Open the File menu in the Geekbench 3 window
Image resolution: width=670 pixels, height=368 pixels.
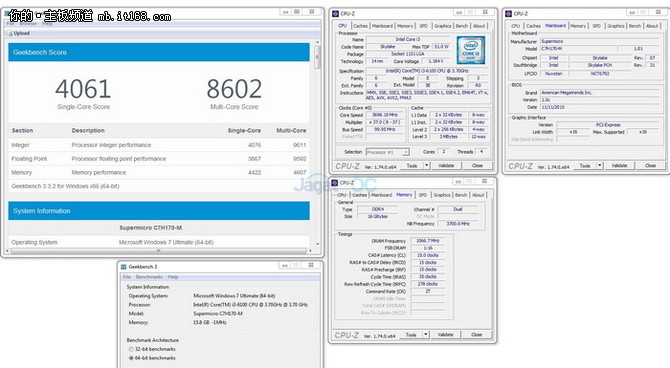[x=127, y=277]
